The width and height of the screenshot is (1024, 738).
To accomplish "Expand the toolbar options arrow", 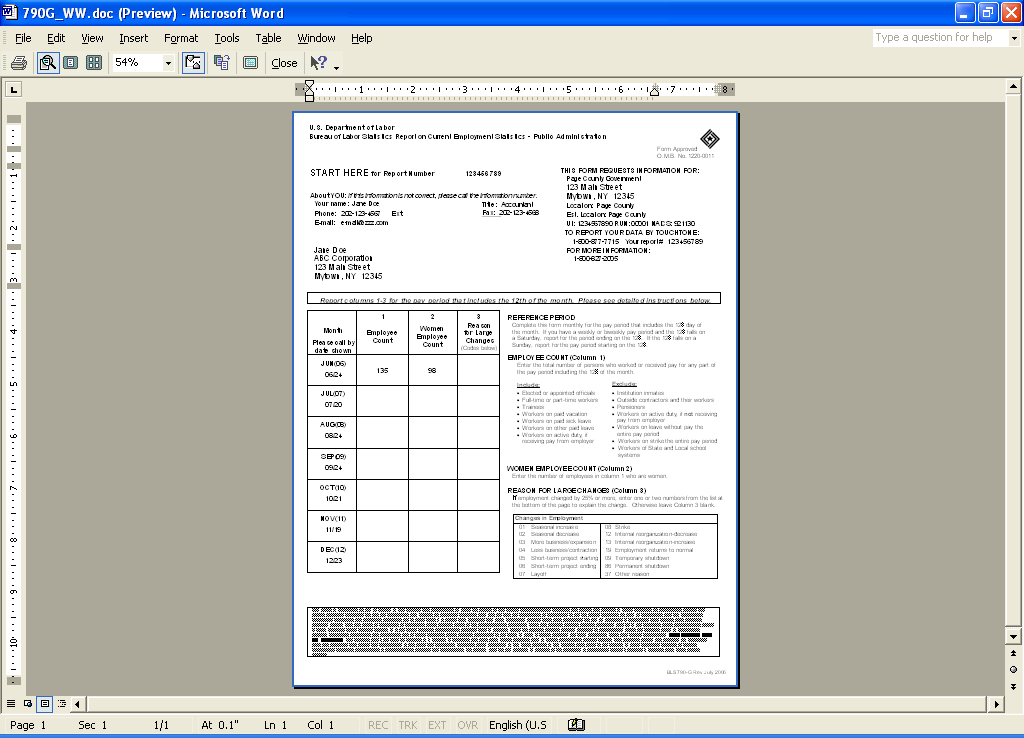I will (337, 67).
